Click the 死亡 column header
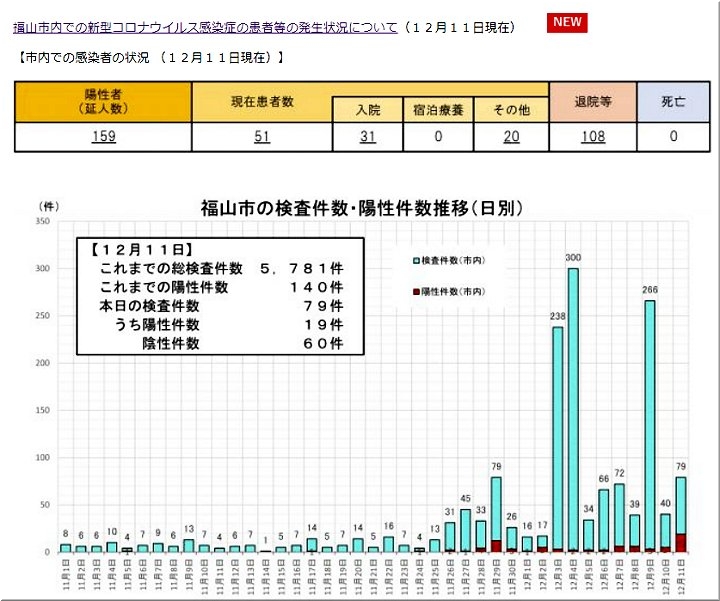720x601 pixels. 674,101
